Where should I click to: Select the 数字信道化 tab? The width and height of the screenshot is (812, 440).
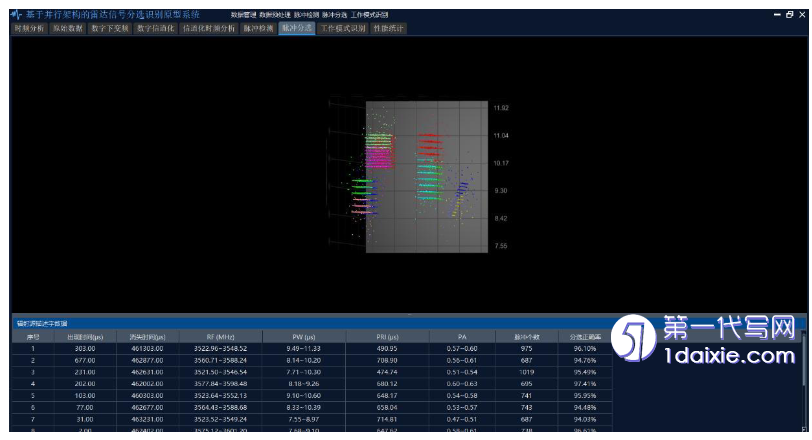click(155, 28)
